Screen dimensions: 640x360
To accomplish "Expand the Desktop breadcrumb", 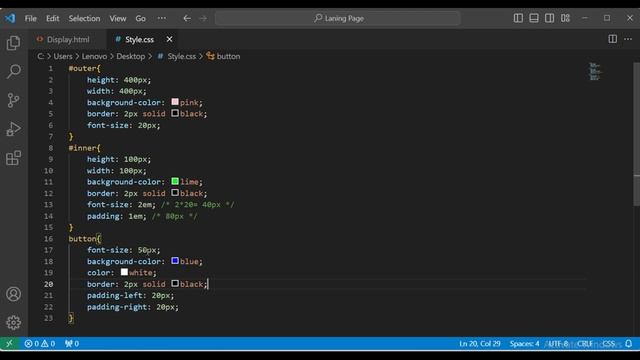I will click(131, 56).
